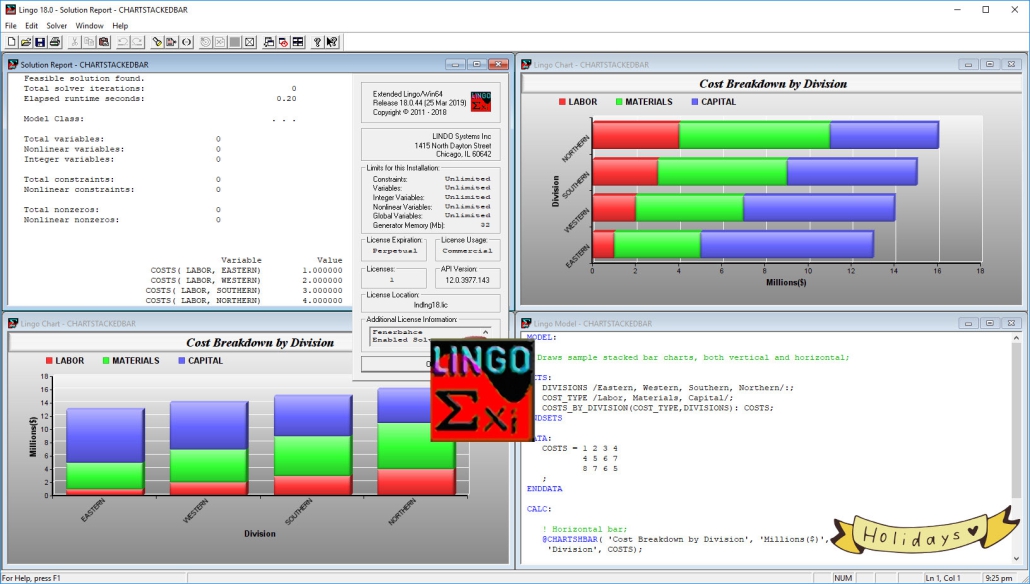Toggle the NUM indicator in status bar

coord(845,576)
